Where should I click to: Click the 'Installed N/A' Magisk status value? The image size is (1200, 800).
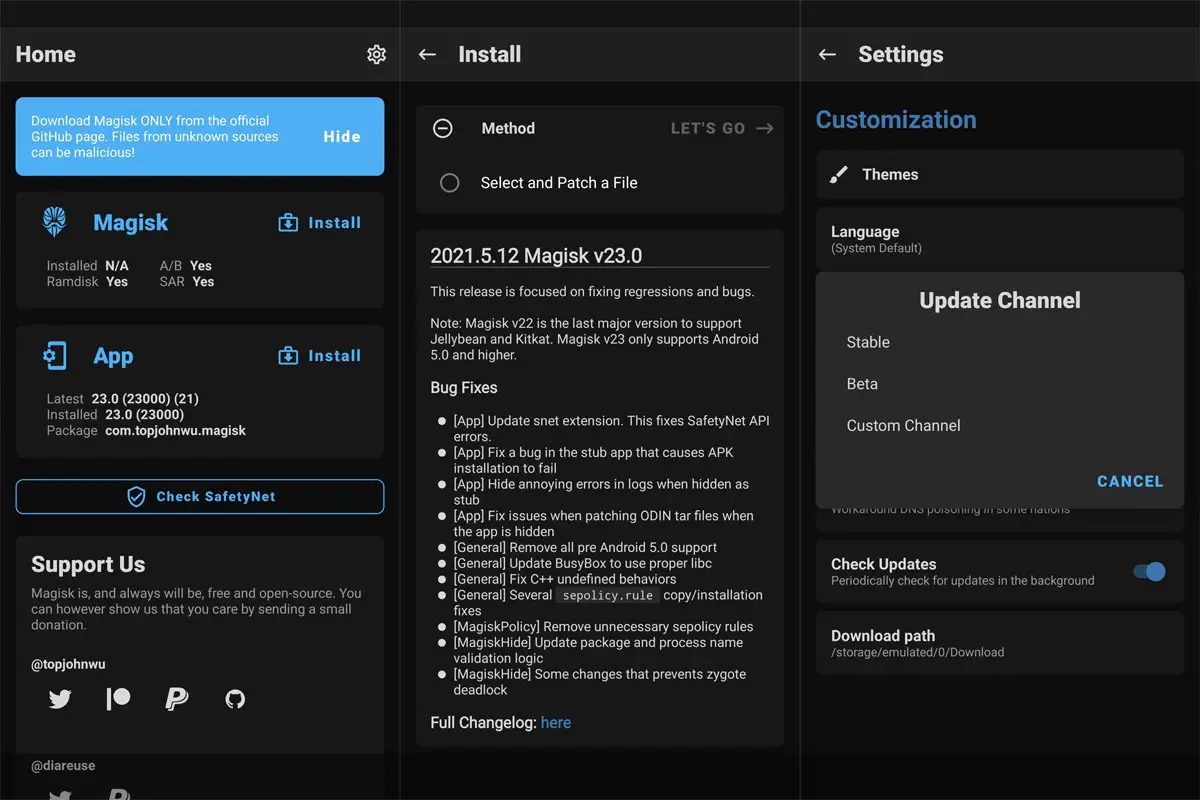[88, 266]
